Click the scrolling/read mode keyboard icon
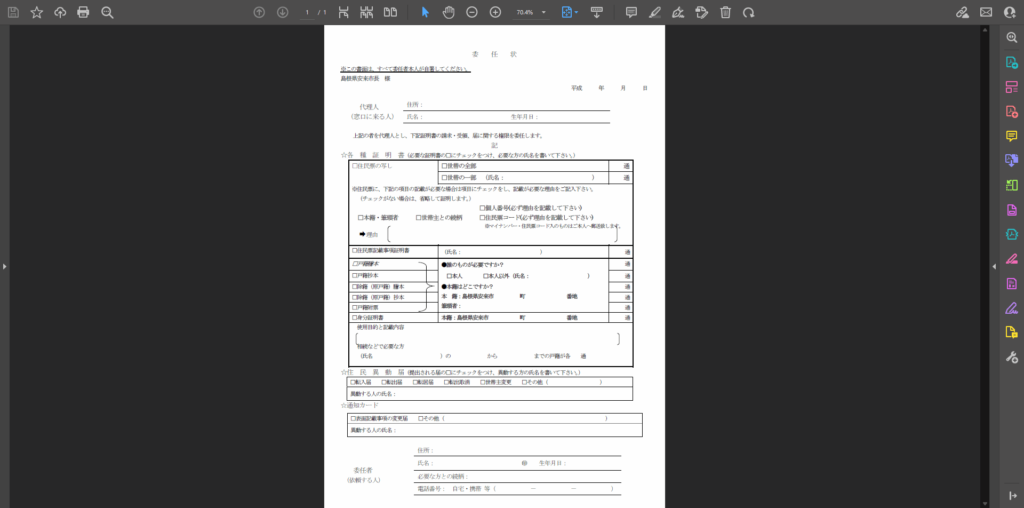 (597, 12)
